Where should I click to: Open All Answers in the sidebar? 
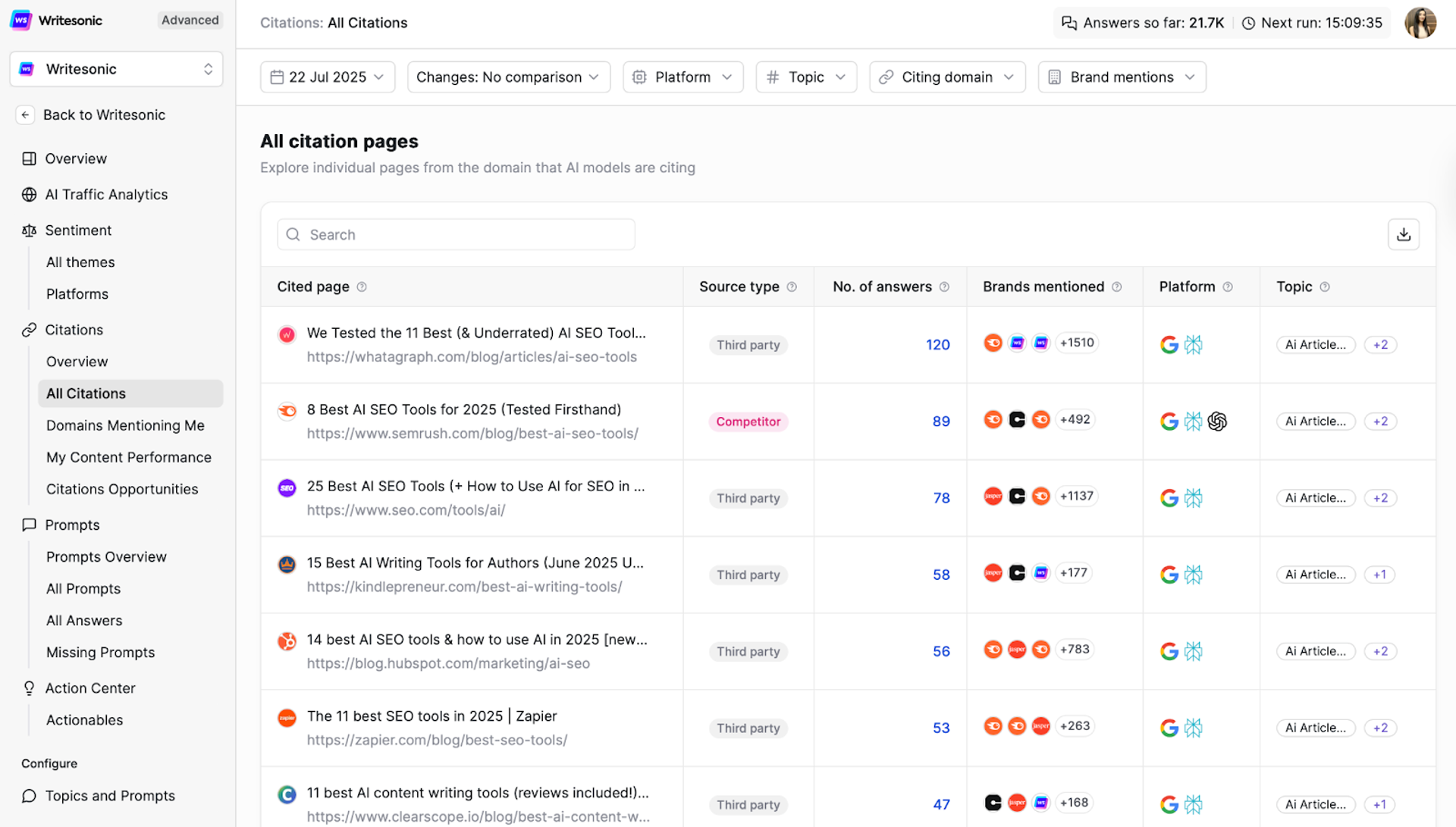pyautogui.click(x=84, y=620)
